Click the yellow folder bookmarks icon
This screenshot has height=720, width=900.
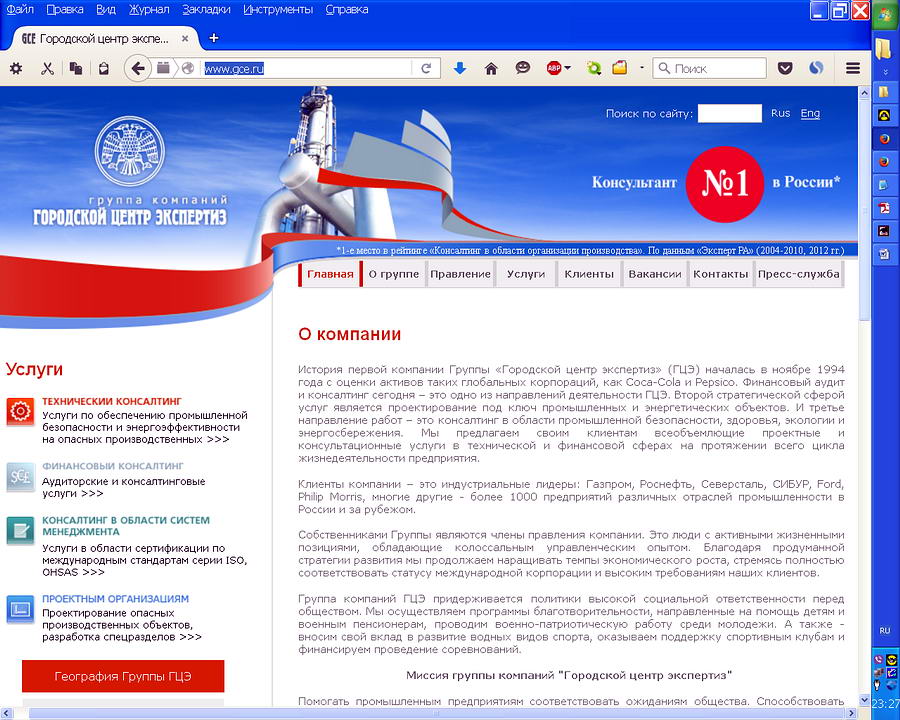click(x=619, y=68)
